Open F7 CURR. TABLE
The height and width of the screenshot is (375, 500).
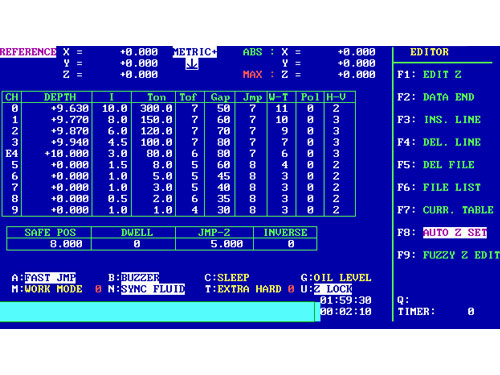(x=445, y=210)
